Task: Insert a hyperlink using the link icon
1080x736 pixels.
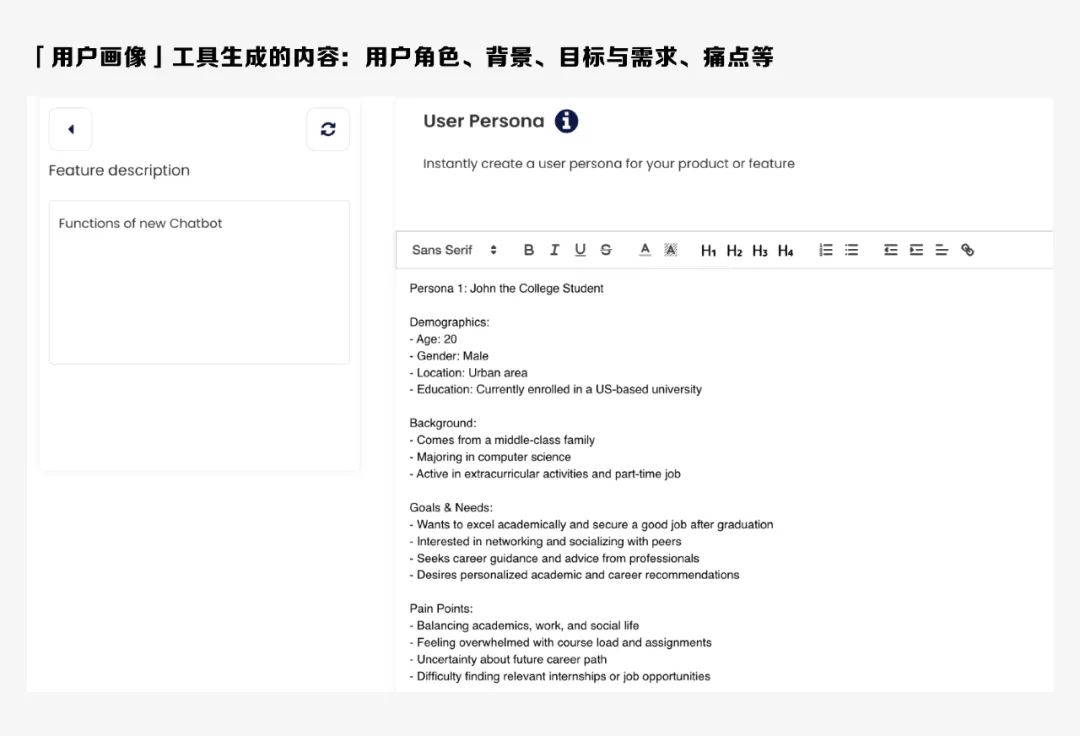Action: (x=967, y=250)
